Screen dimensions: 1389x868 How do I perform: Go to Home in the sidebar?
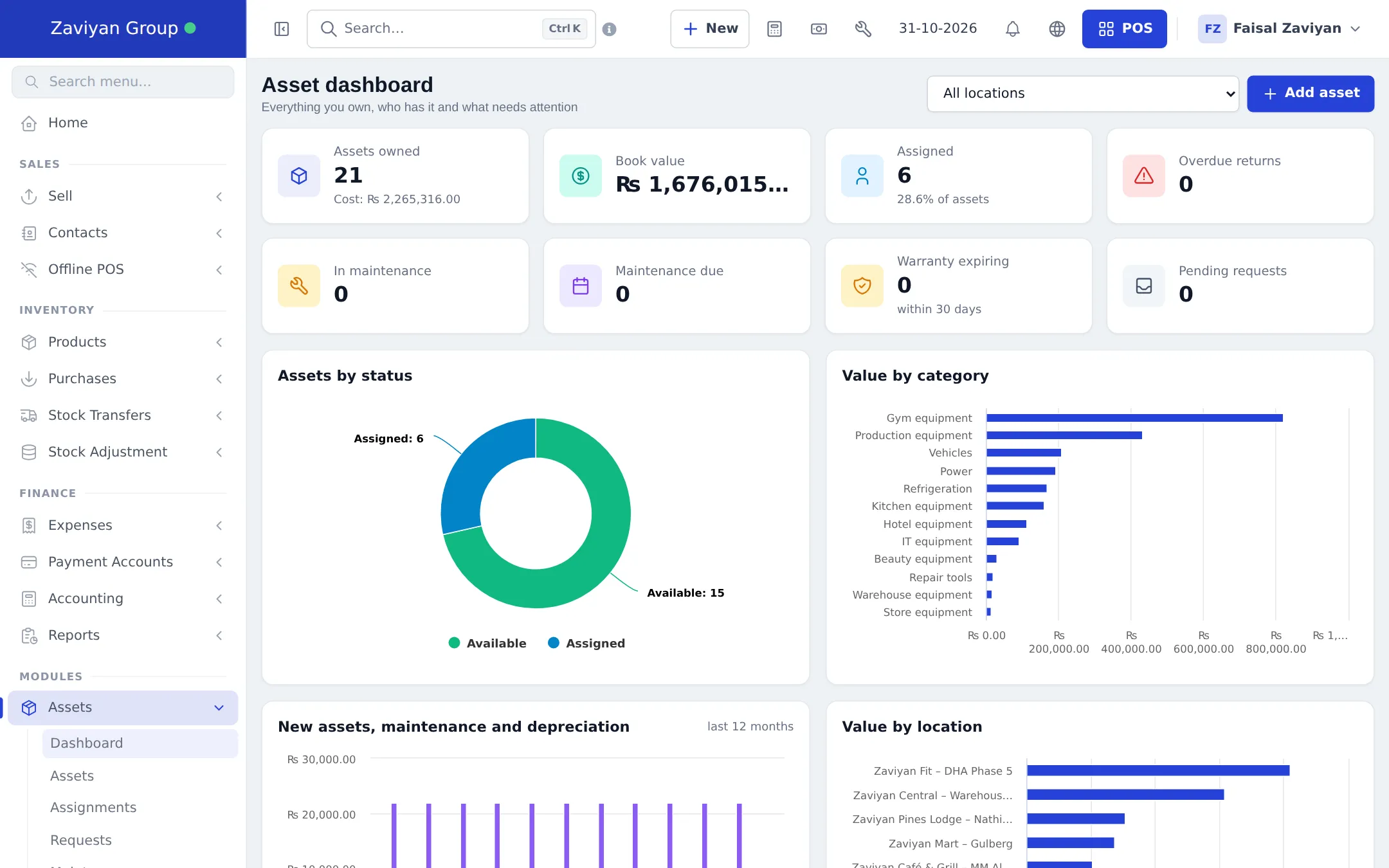(x=123, y=123)
